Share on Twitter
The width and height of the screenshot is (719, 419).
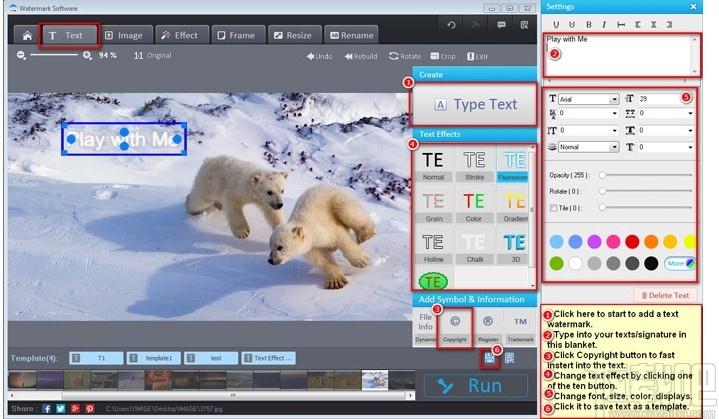click(61, 408)
